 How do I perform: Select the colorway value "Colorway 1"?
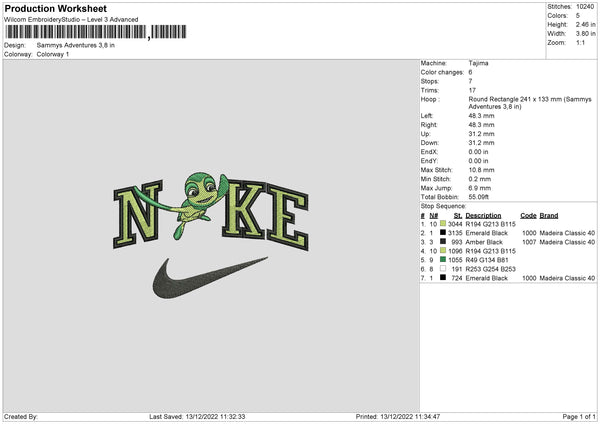coord(52,54)
